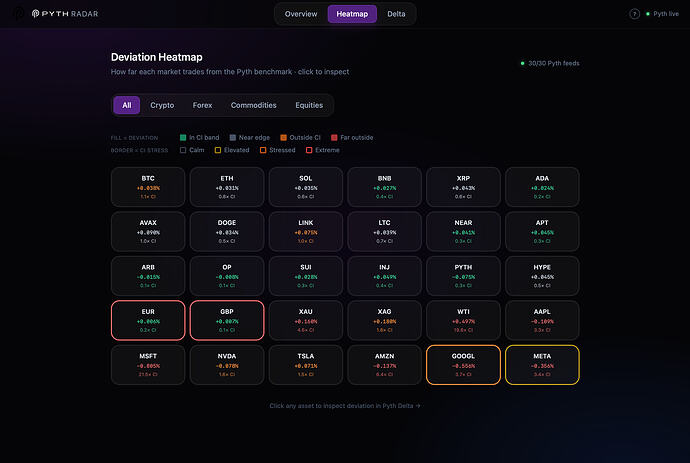Select the XRP tile
The image size is (690, 463).
click(x=463, y=187)
